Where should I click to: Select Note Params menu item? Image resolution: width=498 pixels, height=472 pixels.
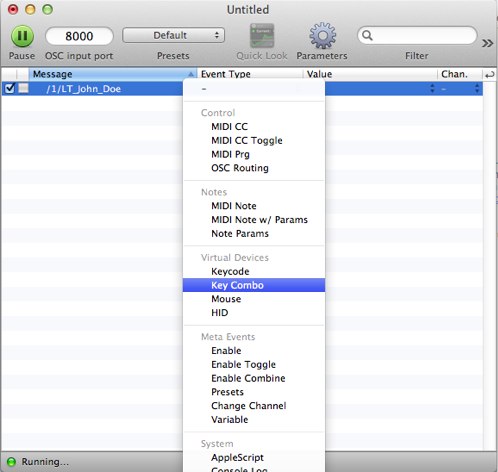254,234
